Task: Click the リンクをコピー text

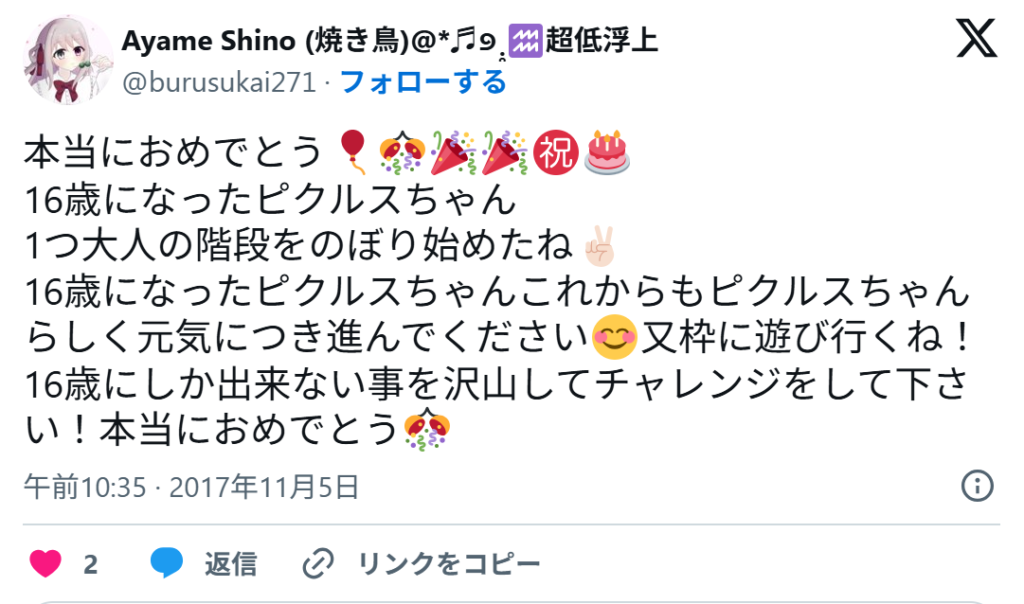Action: pos(449,564)
